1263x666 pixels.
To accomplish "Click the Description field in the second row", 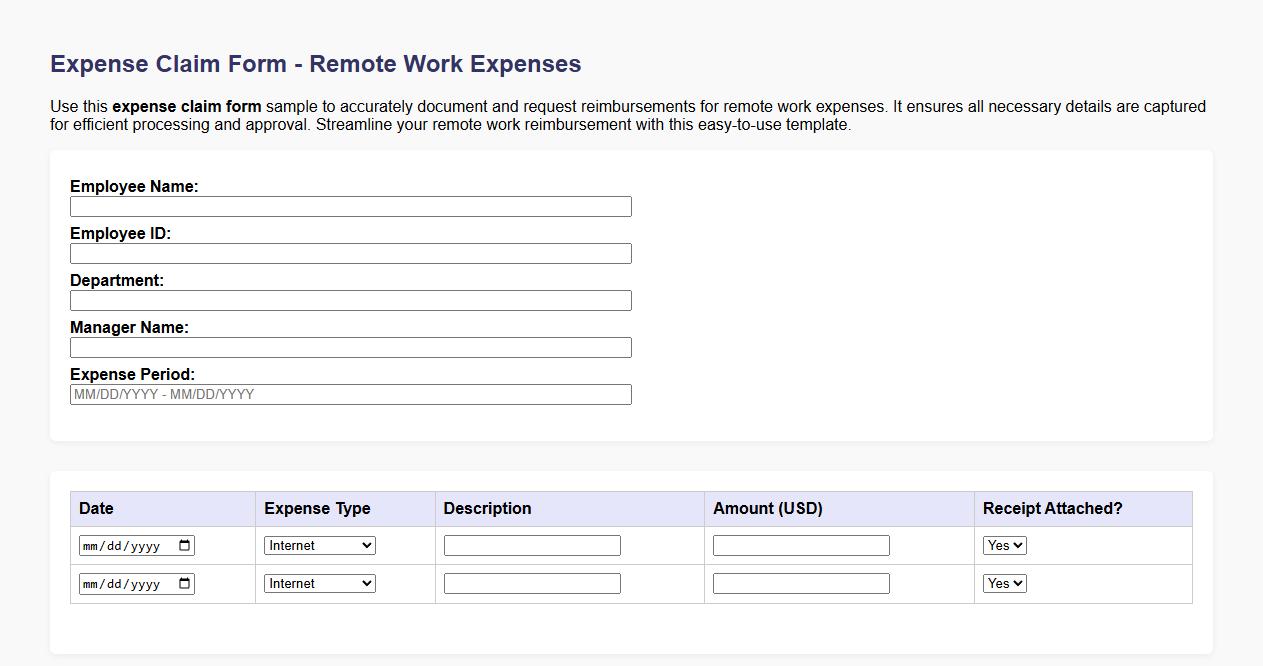I will point(532,583).
